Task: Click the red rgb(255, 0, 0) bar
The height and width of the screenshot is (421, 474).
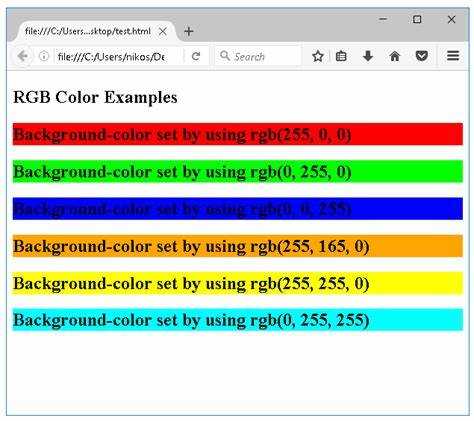Action: coord(238,134)
